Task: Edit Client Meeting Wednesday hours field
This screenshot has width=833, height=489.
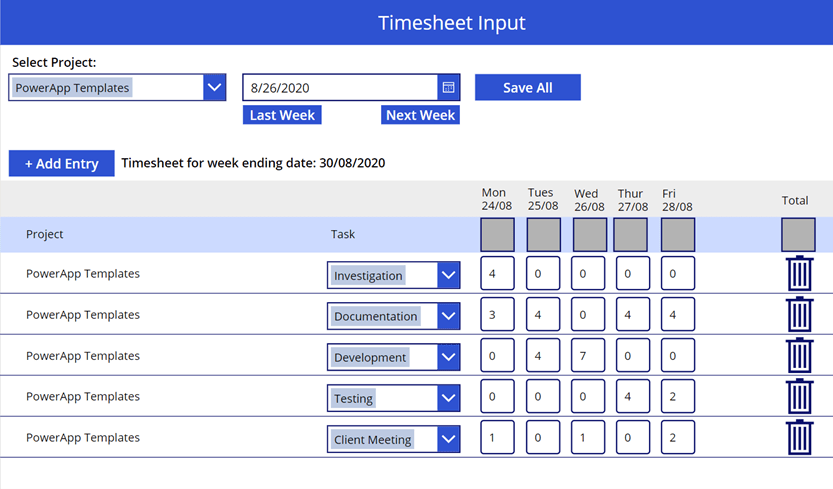Action: [588, 437]
